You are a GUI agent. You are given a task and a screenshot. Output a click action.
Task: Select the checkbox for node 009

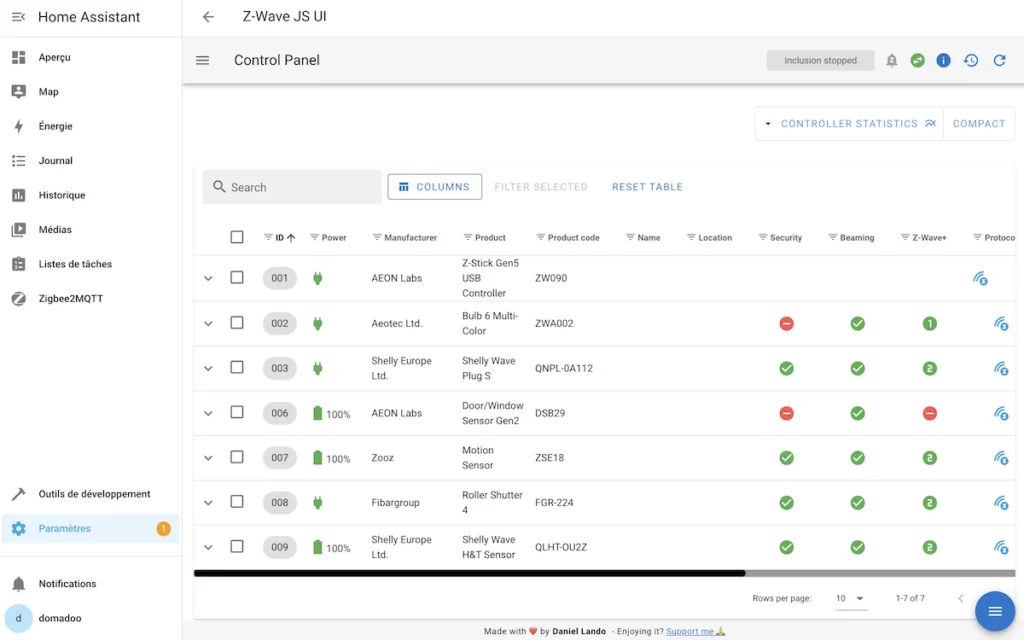click(237, 546)
